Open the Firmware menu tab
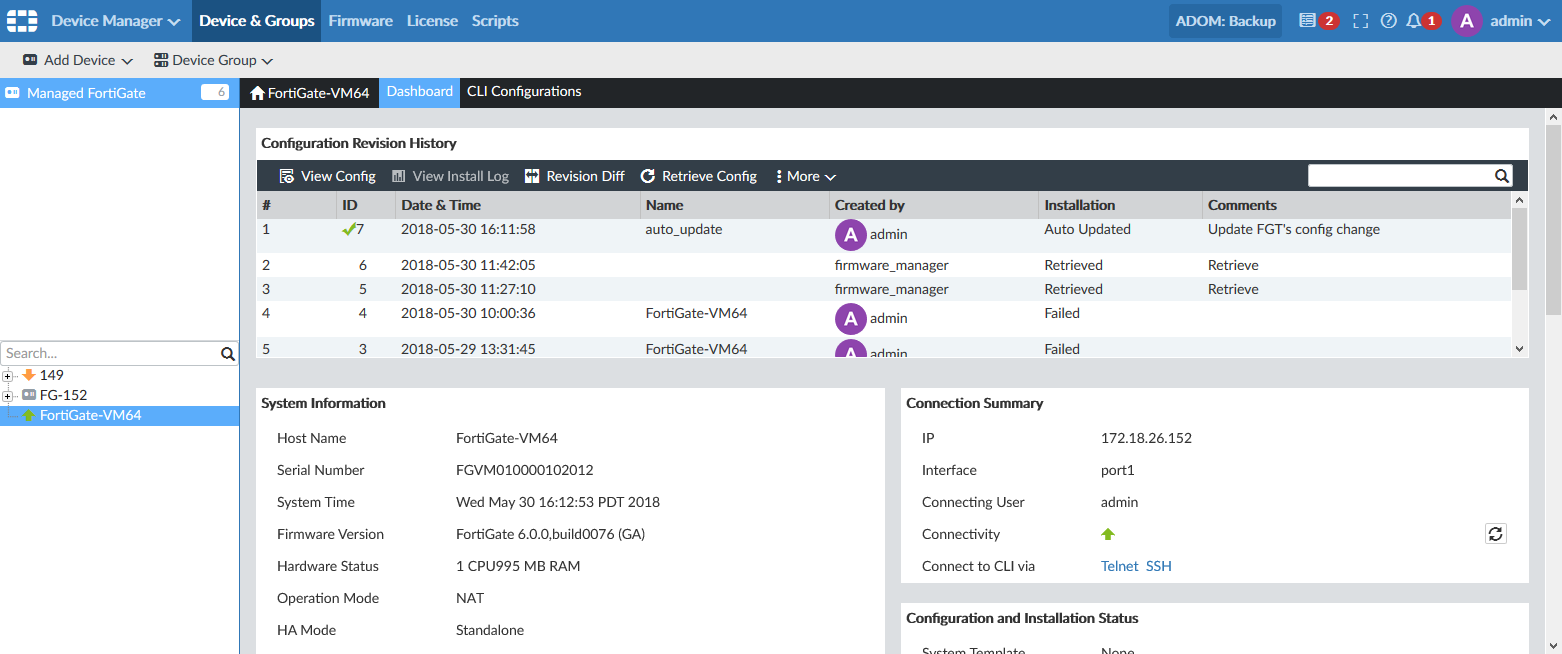This screenshot has height=654, width=1562. [360, 21]
